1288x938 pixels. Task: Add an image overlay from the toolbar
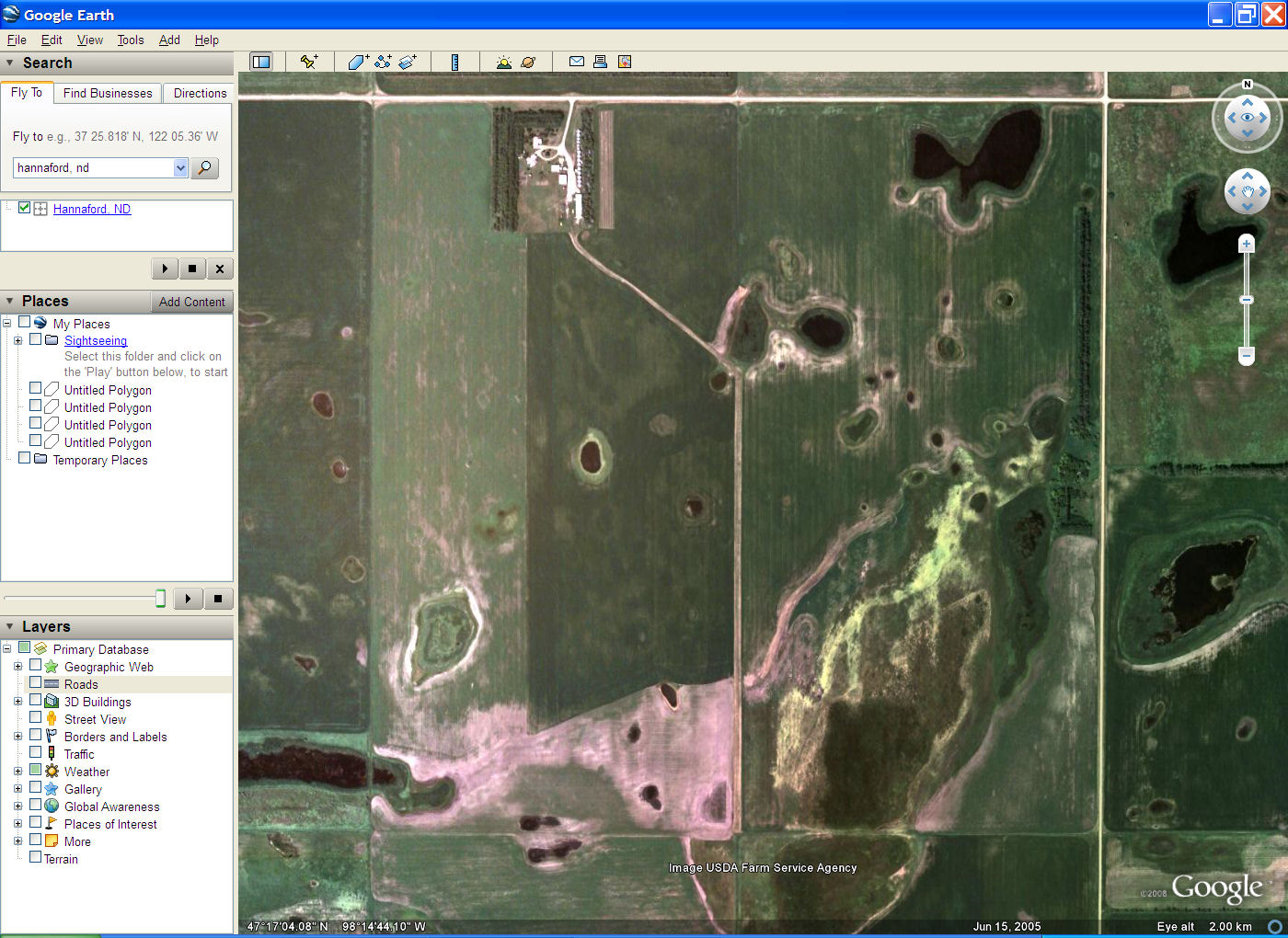coord(408,62)
